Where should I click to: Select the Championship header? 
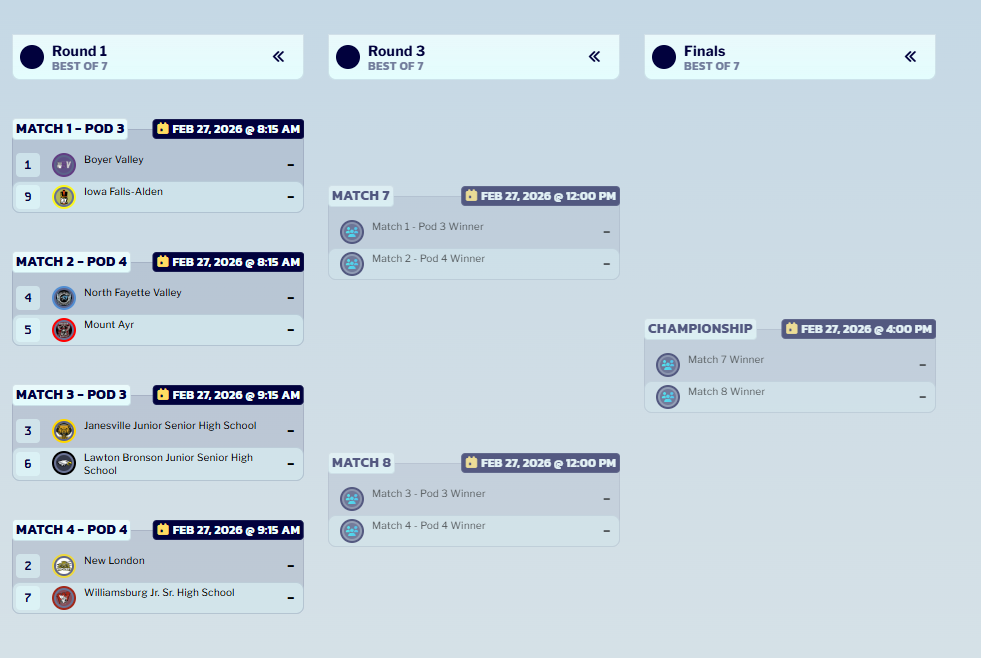coord(700,328)
